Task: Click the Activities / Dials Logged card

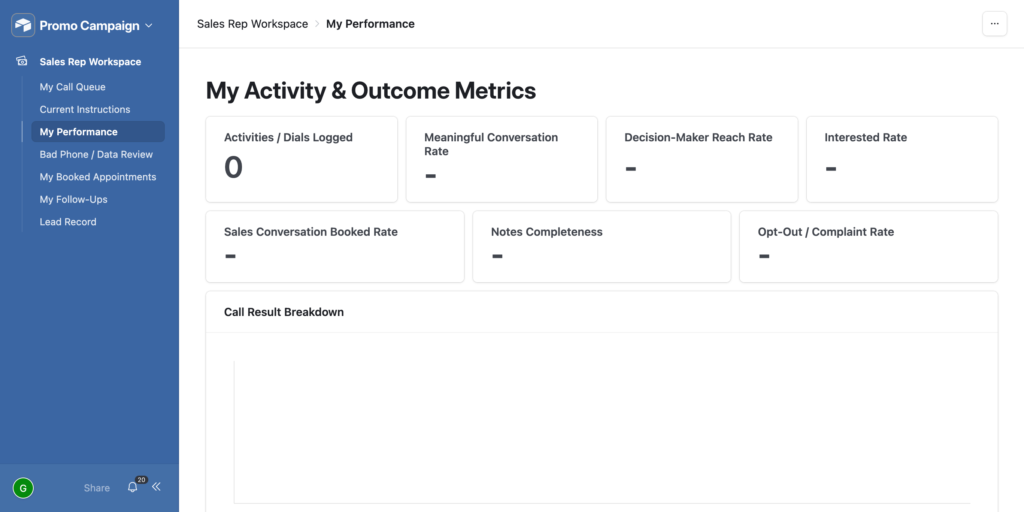Action: coord(302,159)
